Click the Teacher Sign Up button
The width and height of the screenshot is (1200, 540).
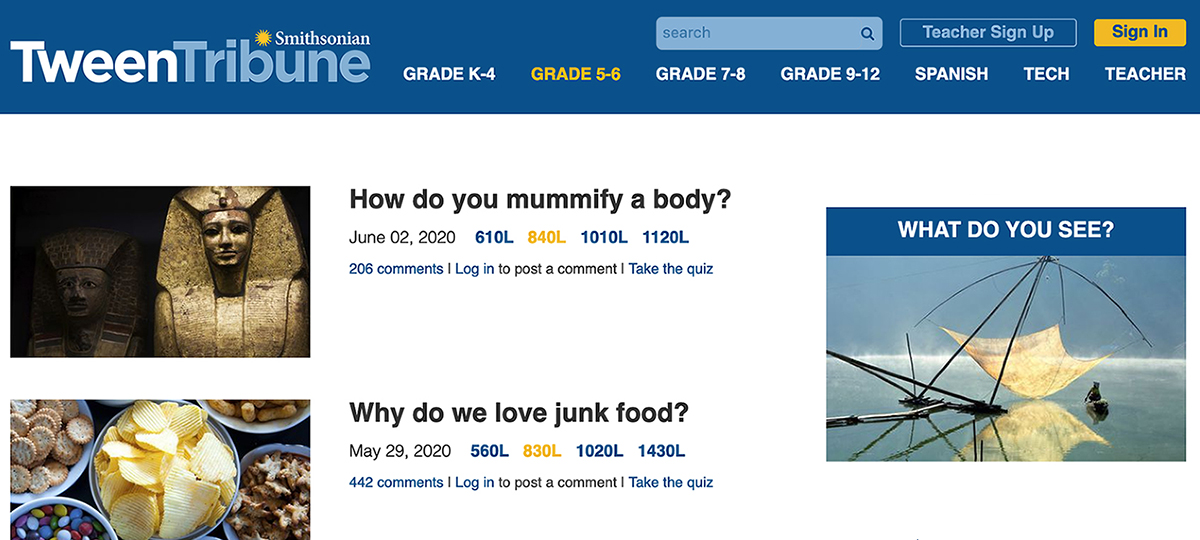988,32
